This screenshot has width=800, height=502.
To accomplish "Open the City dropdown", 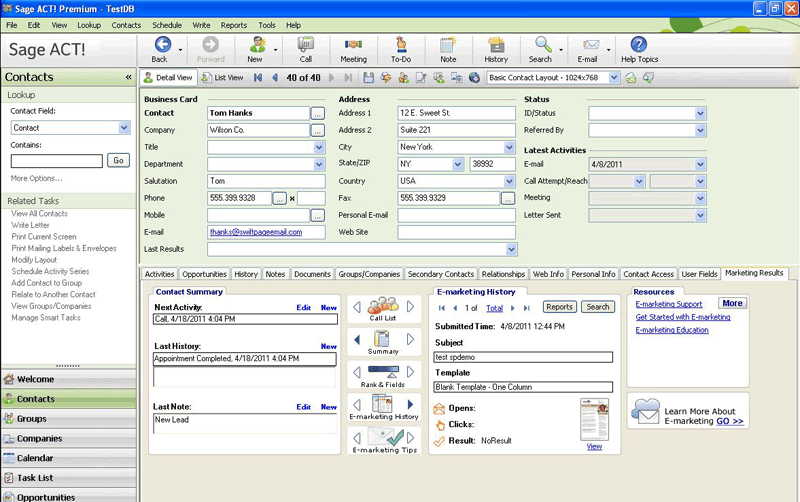I will (509, 147).
